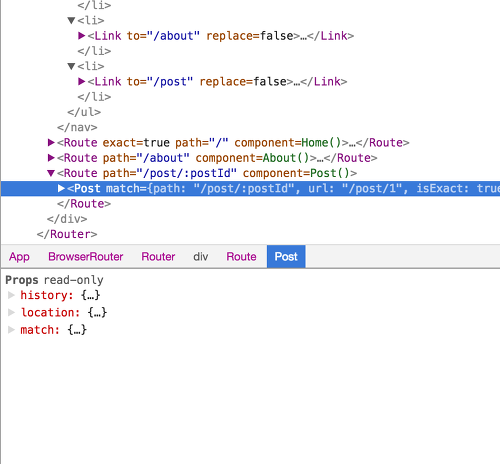The width and height of the screenshot is (500, 464).
Task: Click the closing </Route> tag
Action: [x=84, y=204]
